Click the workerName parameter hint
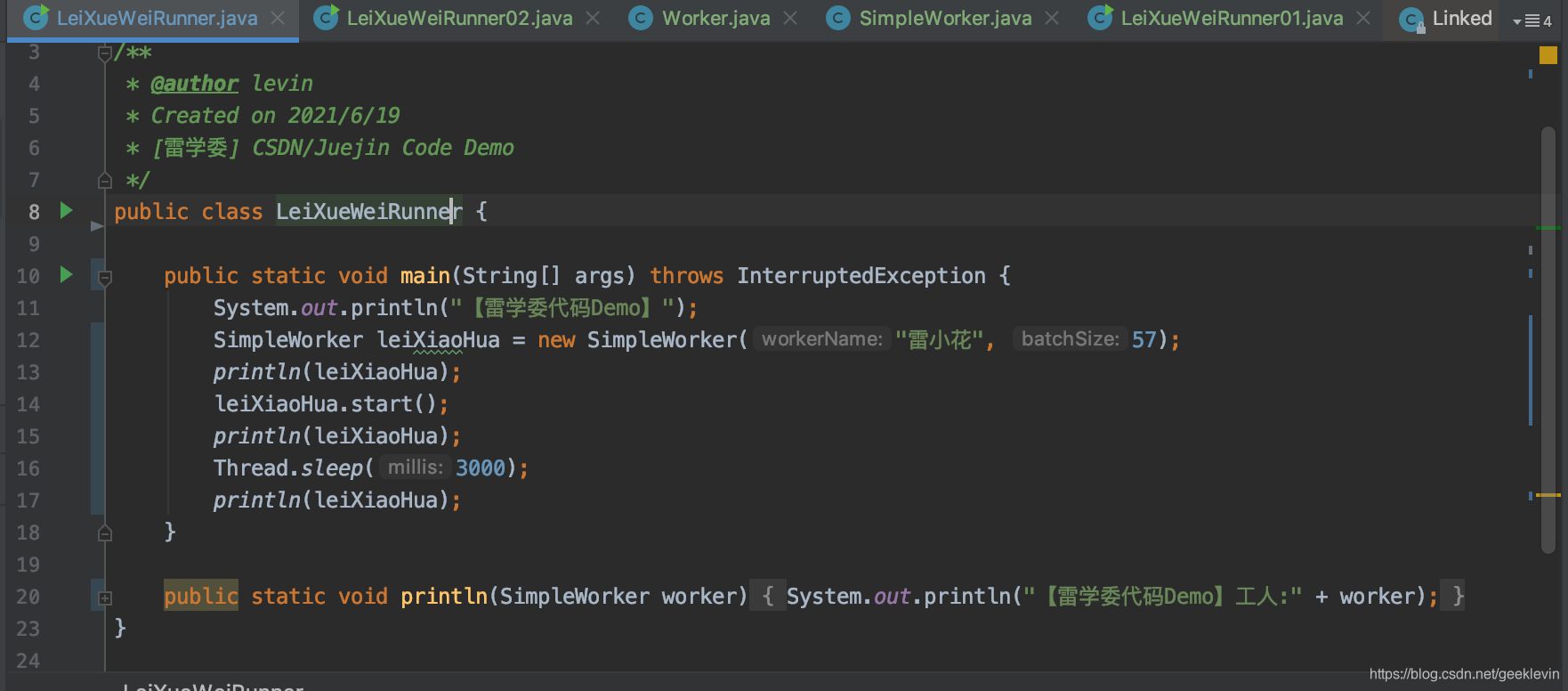This screenshot has height=691, width=1568. point(822,339)
